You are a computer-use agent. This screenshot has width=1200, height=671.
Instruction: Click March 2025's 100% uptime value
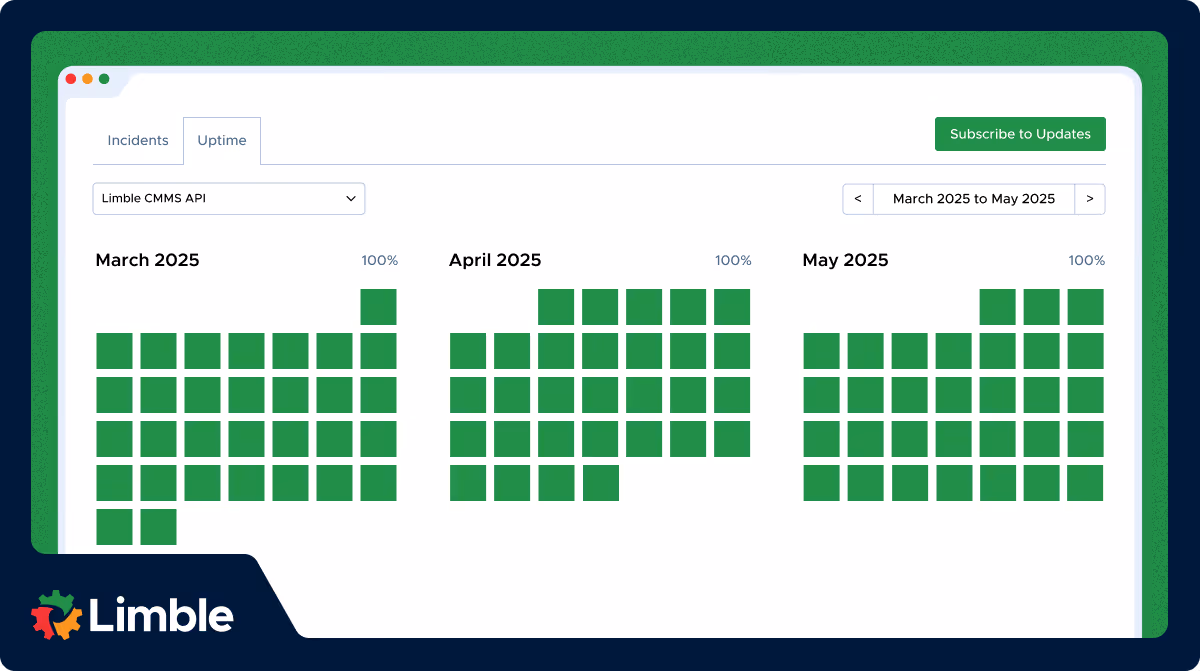pos(380,260)
